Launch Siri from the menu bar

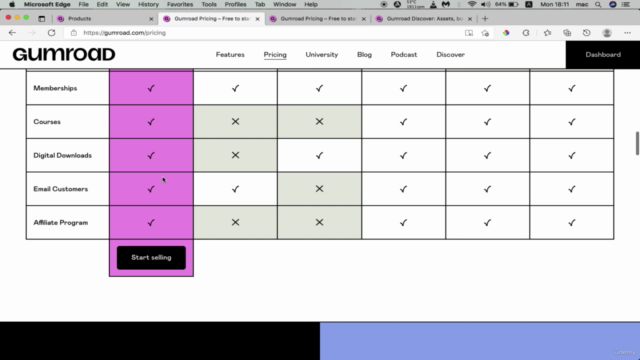tap(613, 4)
